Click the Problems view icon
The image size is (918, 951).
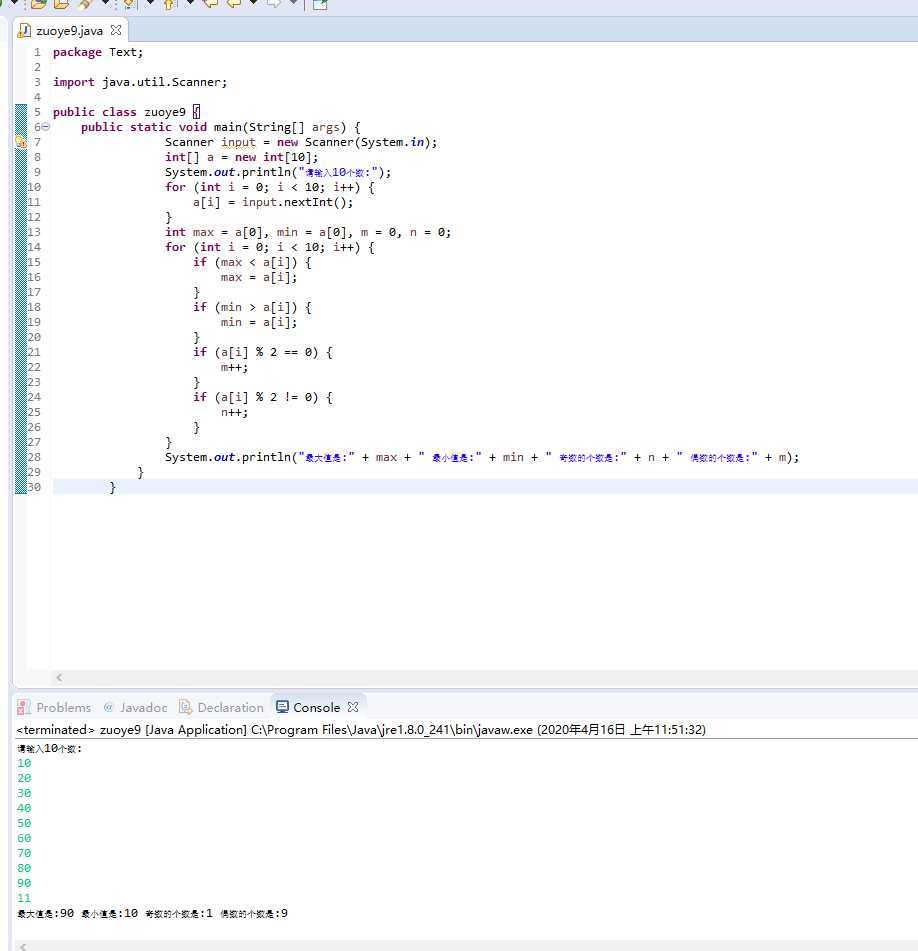click(24, 707)
